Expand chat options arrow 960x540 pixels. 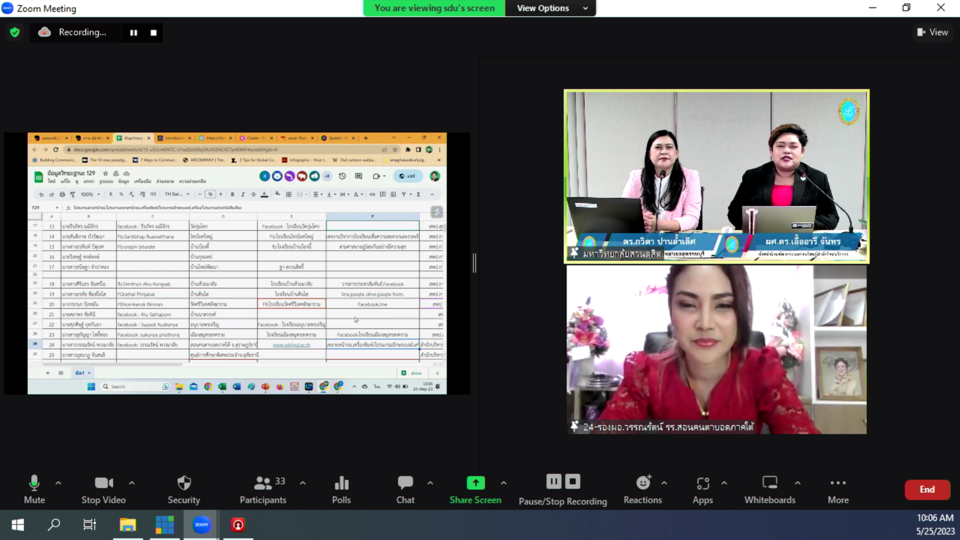pos(430,483)
